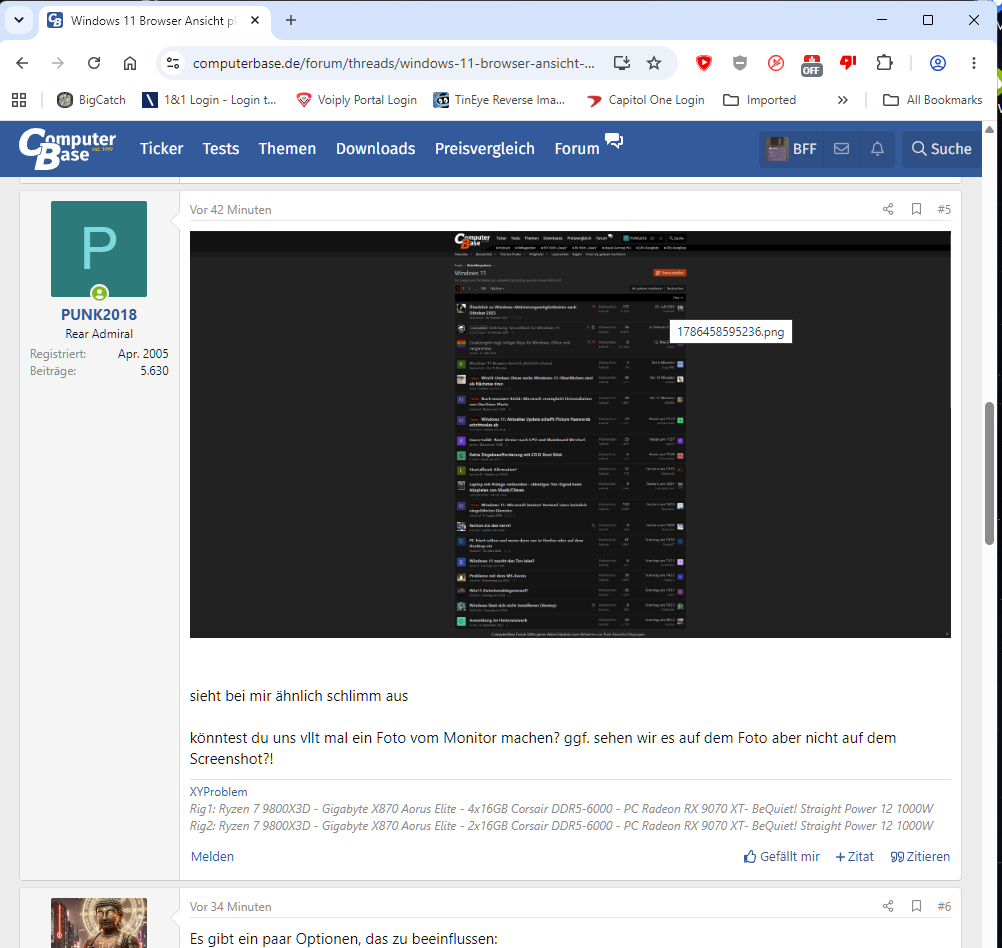
Task: Click the Vor 34 Minuten timestamp
Action: [x=230, y=906]
